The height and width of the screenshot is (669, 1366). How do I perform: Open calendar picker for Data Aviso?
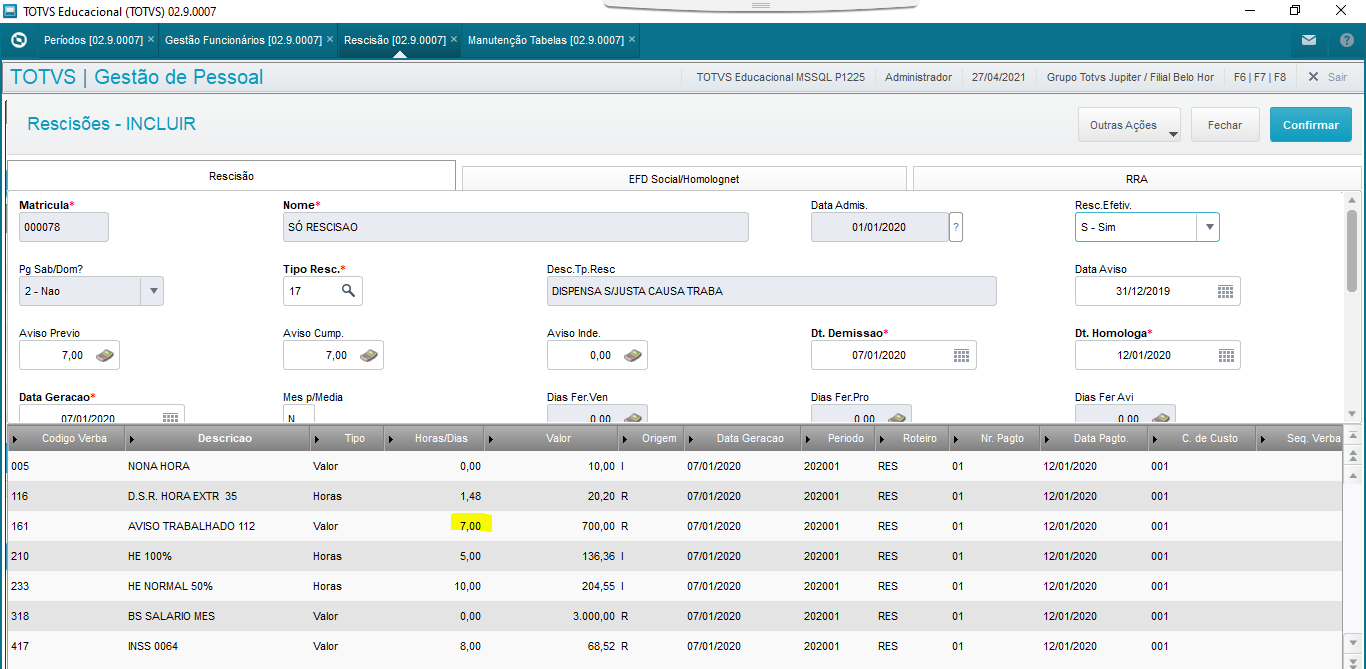pyautogui.click(x=1225, y=291)
